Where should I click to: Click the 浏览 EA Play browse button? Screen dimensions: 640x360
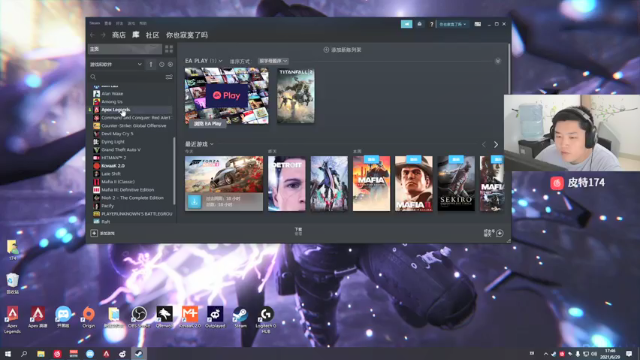tap(208, 123)
